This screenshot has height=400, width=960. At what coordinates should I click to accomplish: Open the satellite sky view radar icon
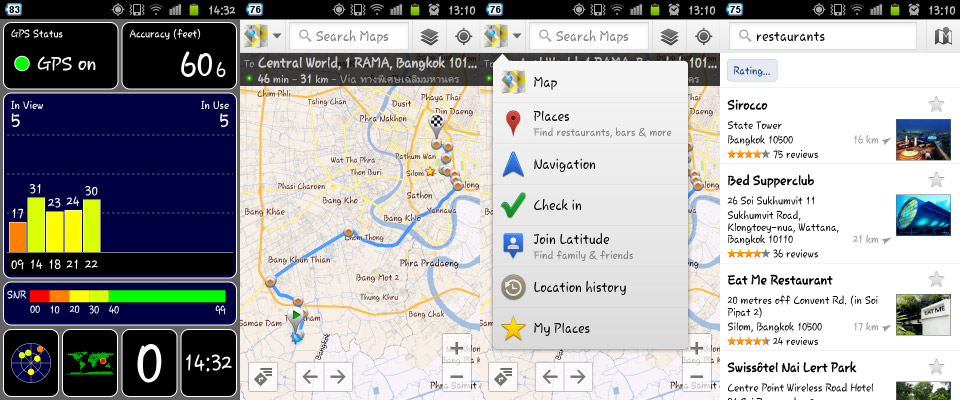[x=31, y=363]
